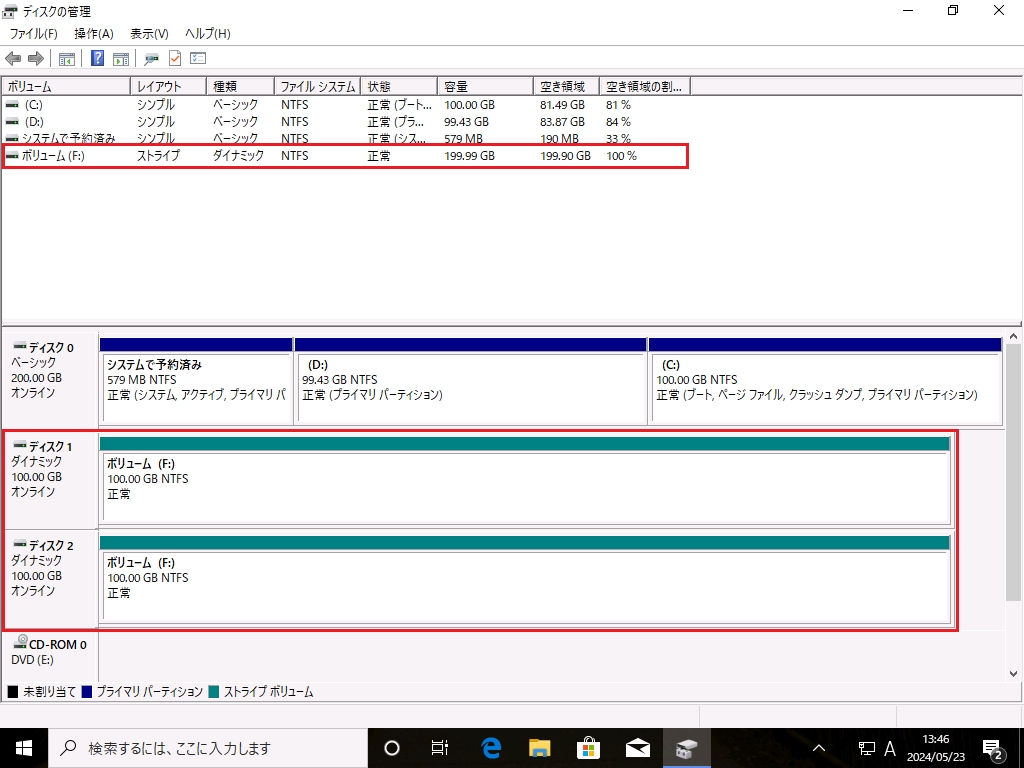Click the 81.49 GB free space cell
1024x768 pixels.
click(562, 104)
